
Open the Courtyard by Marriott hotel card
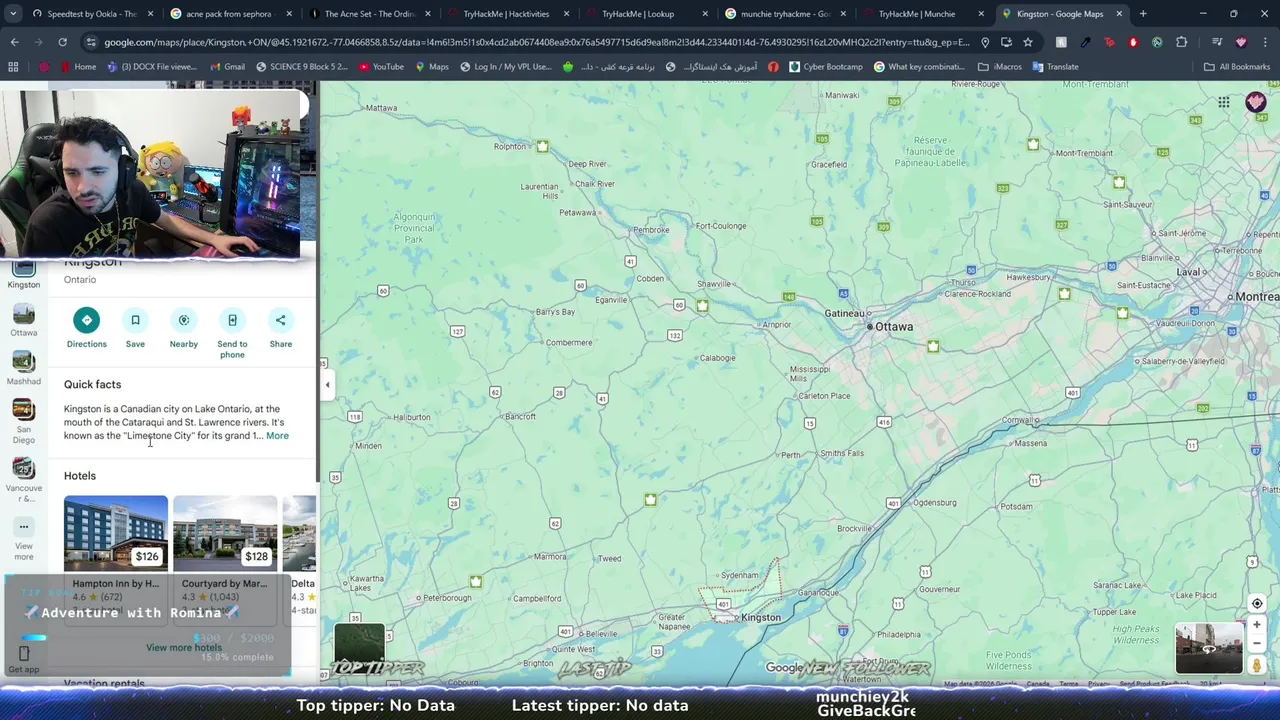[225, 549]
